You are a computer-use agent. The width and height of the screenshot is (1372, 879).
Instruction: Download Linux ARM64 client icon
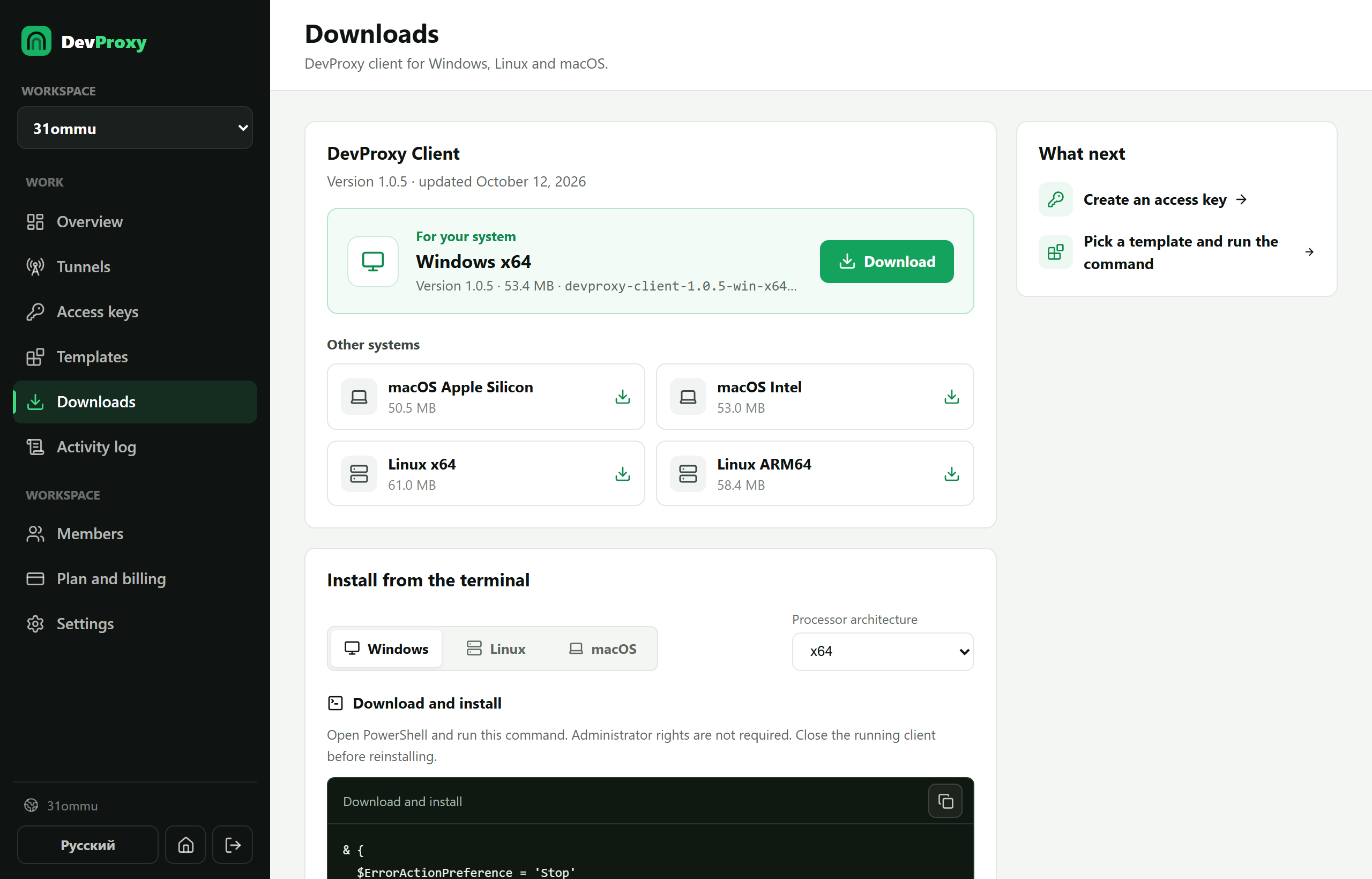(x=951, y=474)
